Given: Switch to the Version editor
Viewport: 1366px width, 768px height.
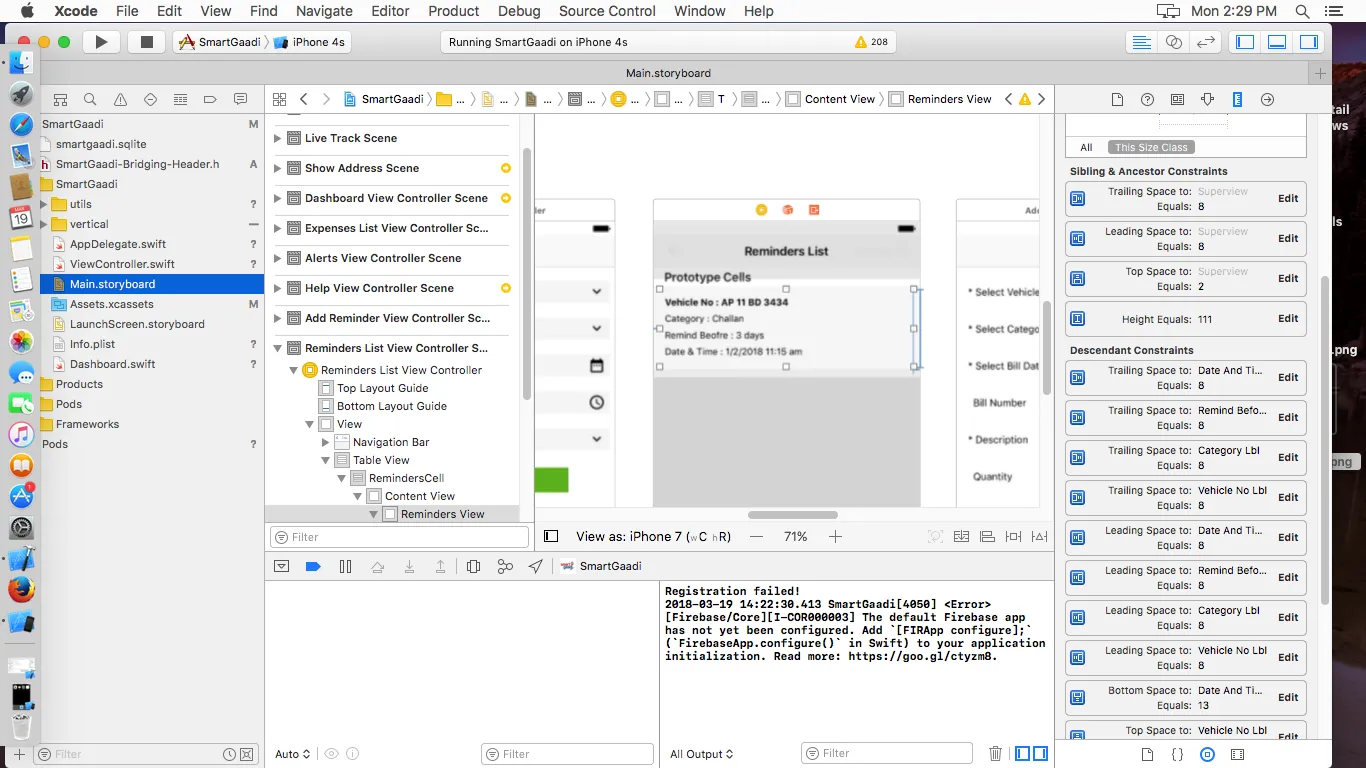Looking at the screenshot, I should (x=1206, y=42).
